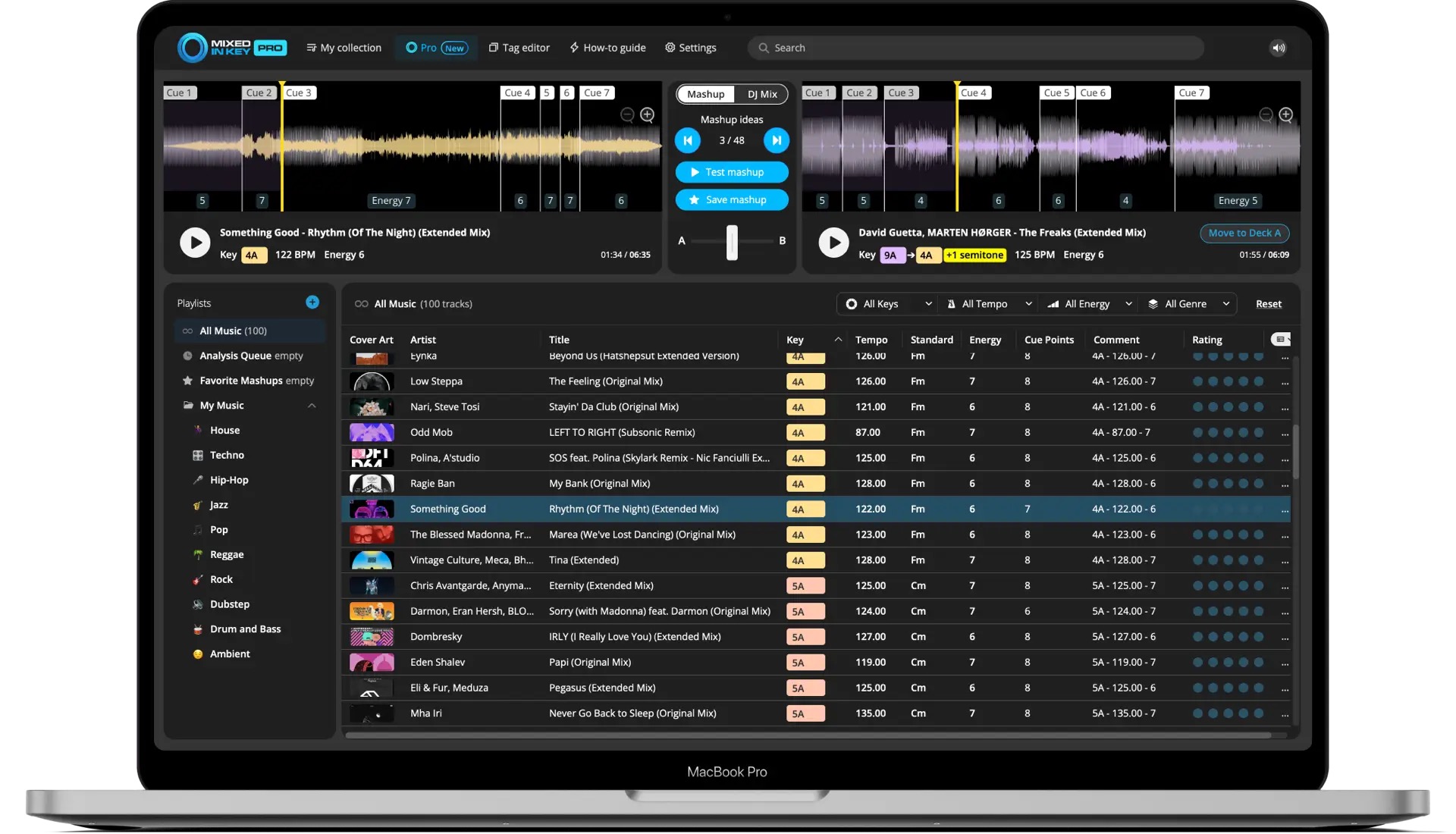The width and height of the screenshot is (1456, 834).
Task: Click the column layout icon beside Rating
Action: click(x=1280, y=339)
